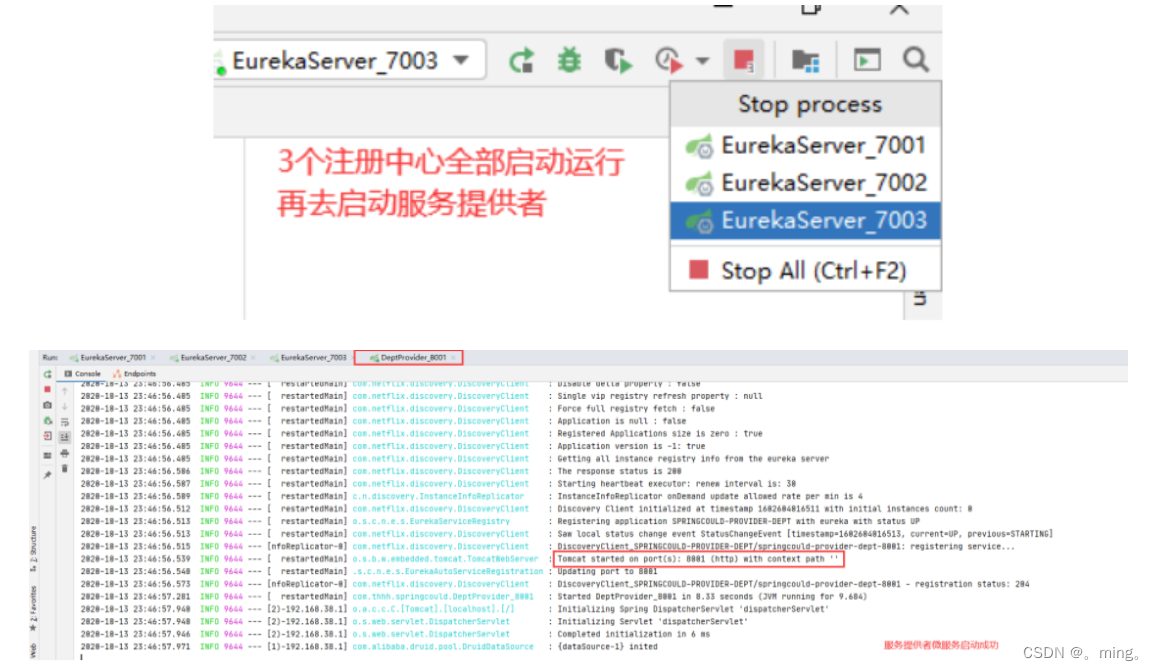Image resolution: width=1154 pixels, height=671 pixels.
Task: Open the Console sub-tab
Action: click(82, 374)
